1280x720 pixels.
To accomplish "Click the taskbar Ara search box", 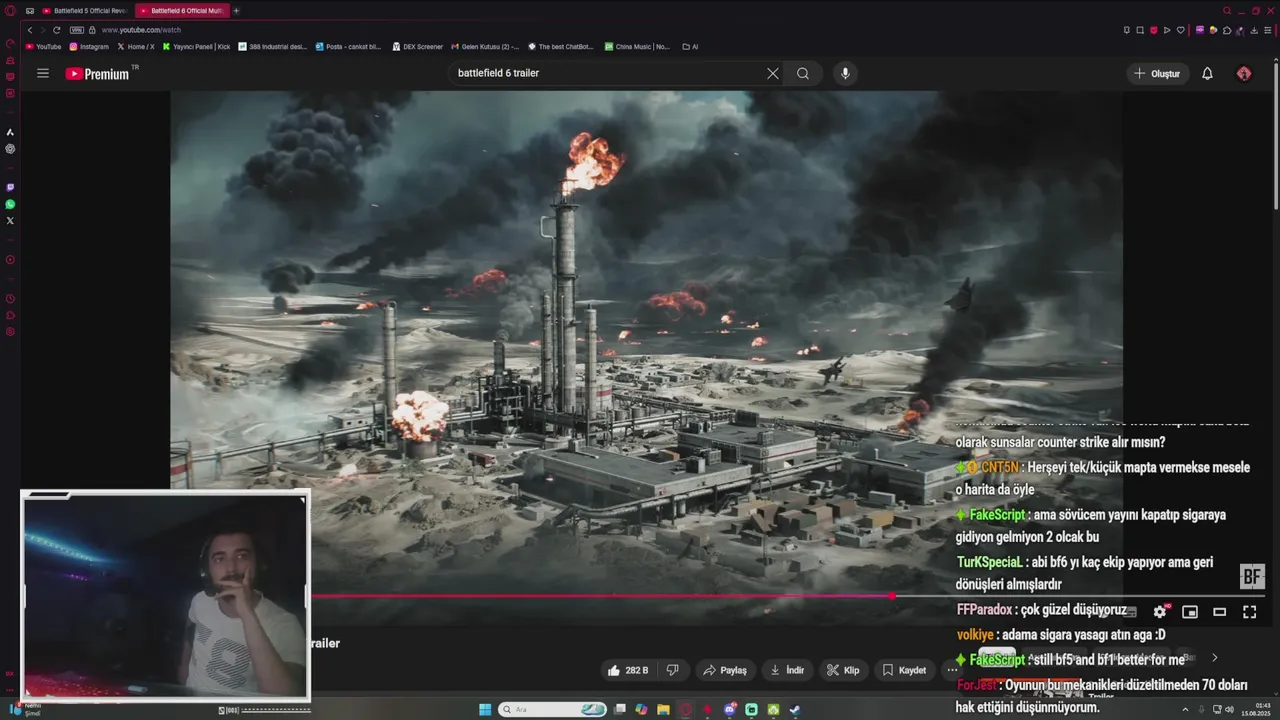I will pyautogui.click(x=553, y=710).
